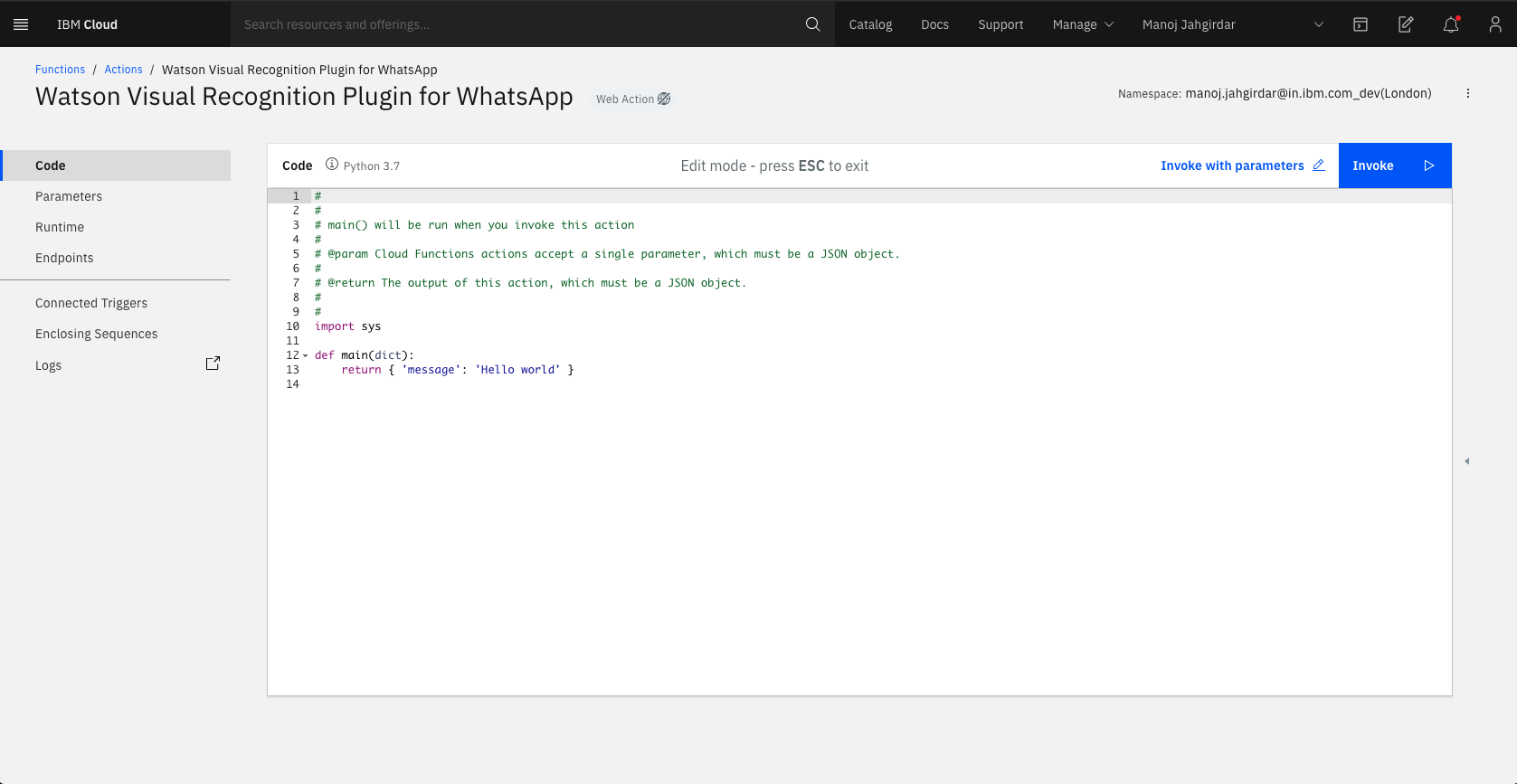Open the namespace overflow menu (three dots)

[x=1468, y=93]
